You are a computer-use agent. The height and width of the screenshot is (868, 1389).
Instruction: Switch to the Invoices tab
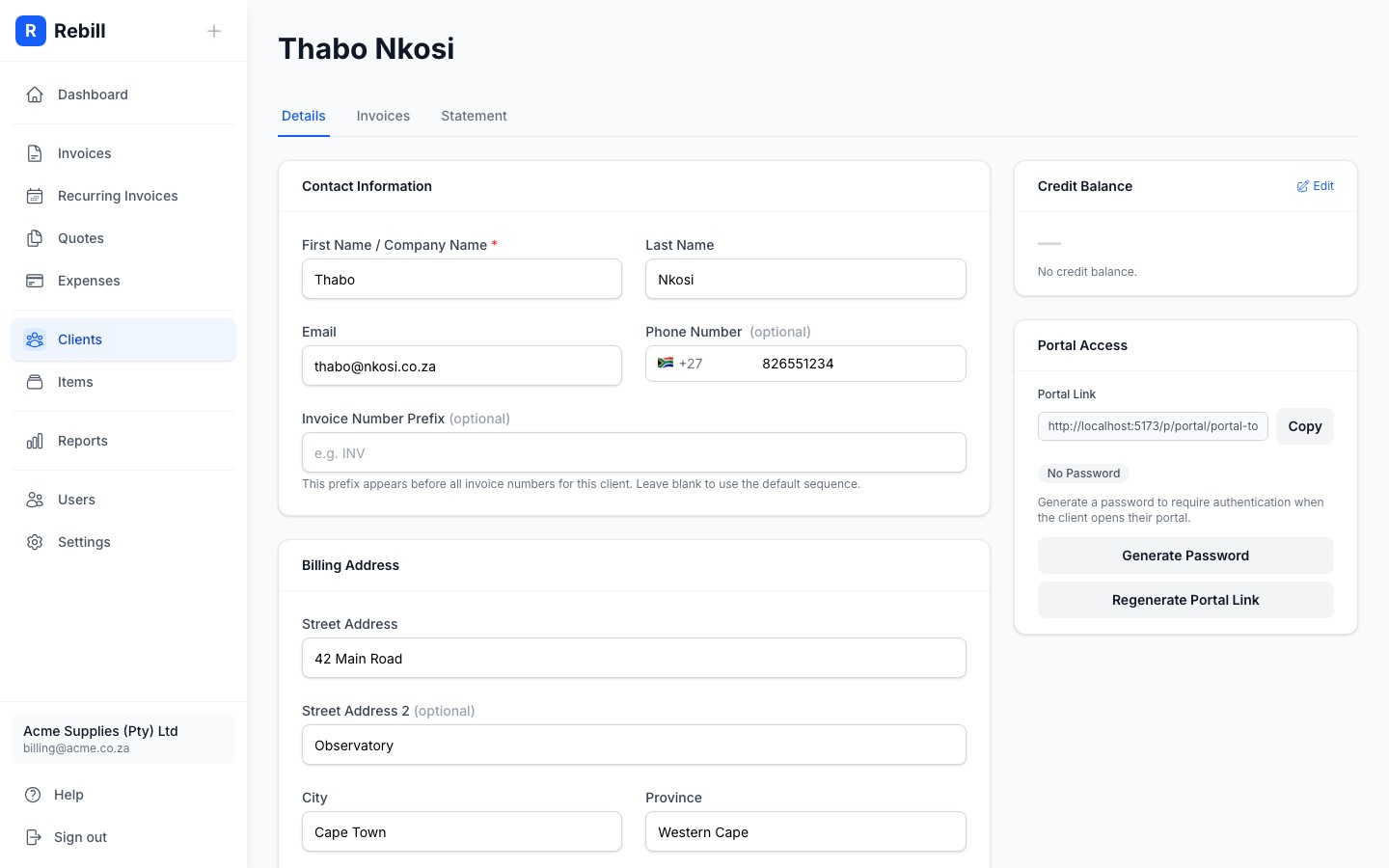pos(383,116)
